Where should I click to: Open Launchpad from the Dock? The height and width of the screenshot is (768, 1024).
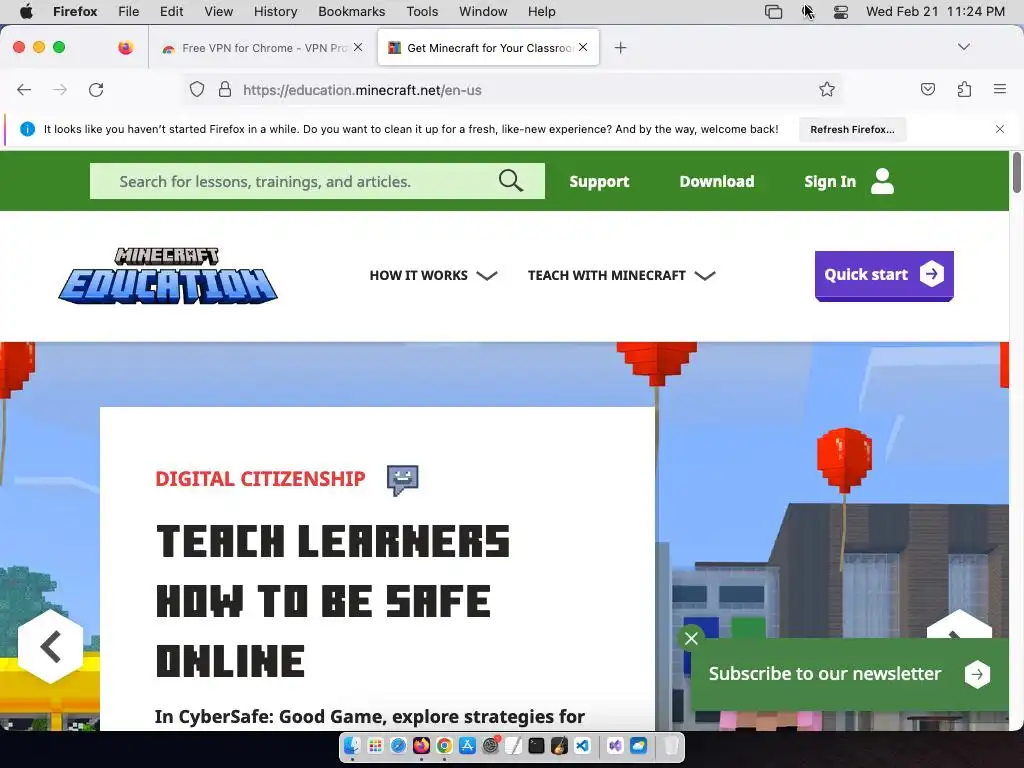375,745
